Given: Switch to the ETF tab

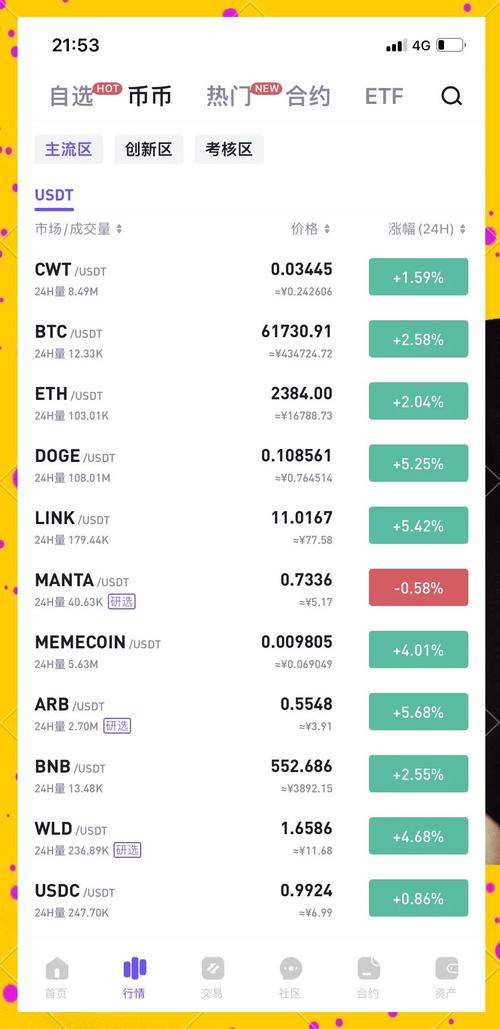Looking at the screenshot, I should 384,96.
